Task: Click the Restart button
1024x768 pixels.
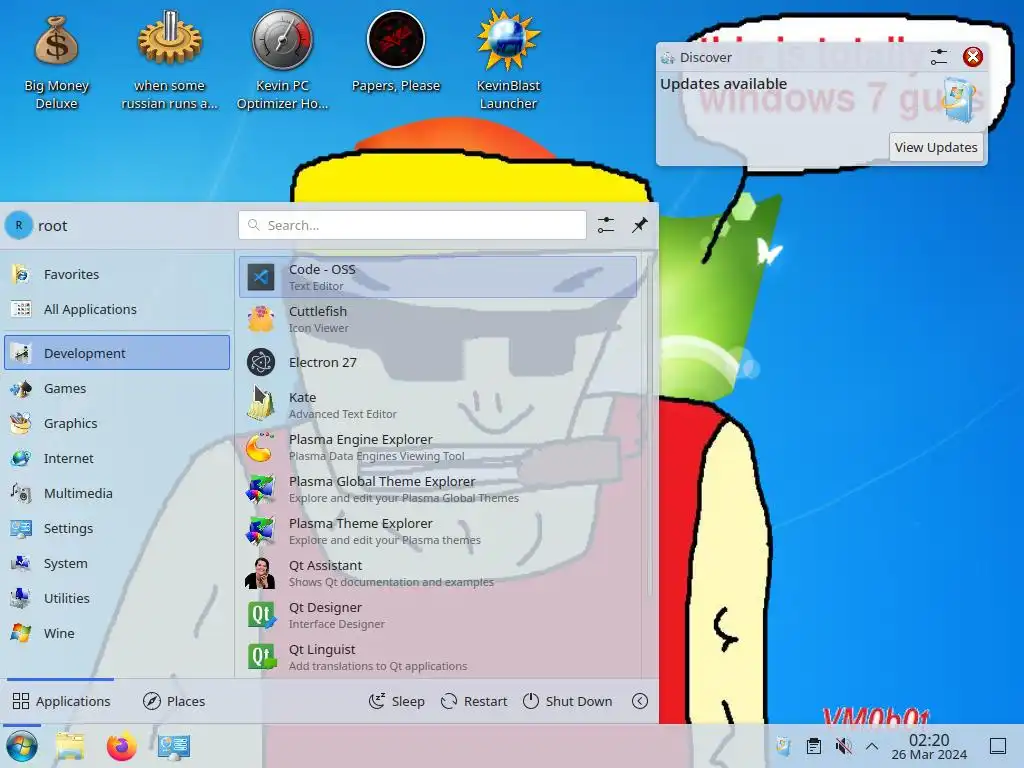Action: point(474,701)
